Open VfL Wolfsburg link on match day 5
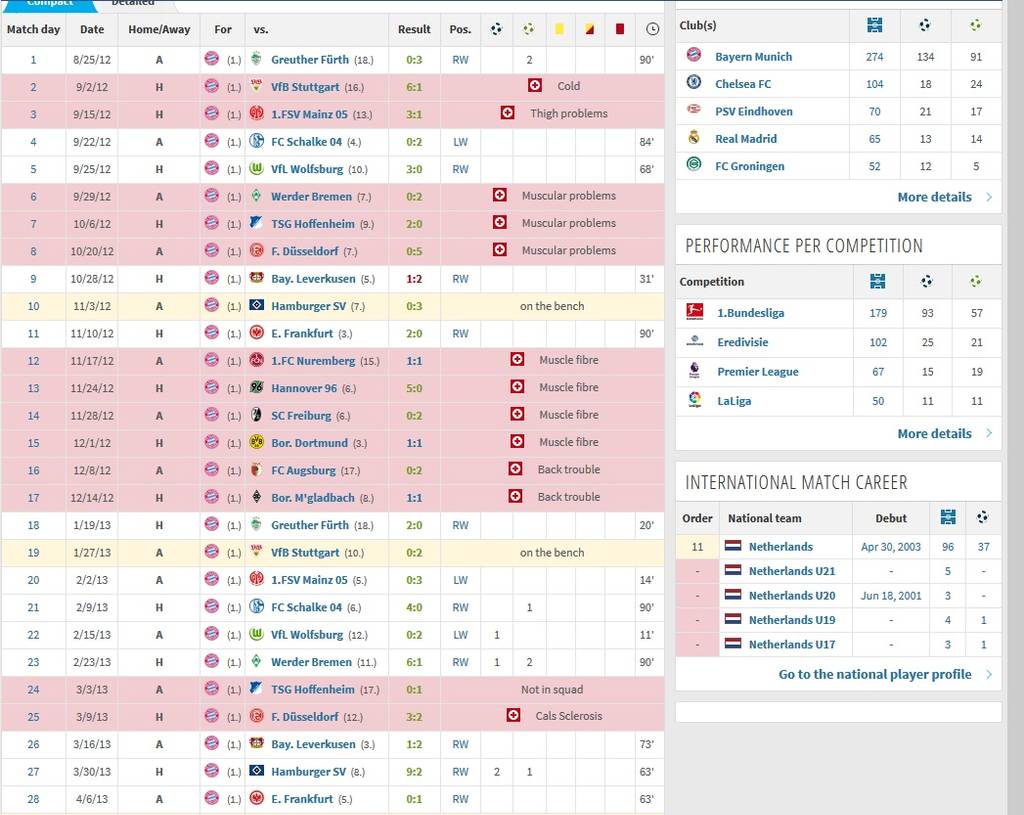This screenshot has width=1024, height=815. coord(307,169)
